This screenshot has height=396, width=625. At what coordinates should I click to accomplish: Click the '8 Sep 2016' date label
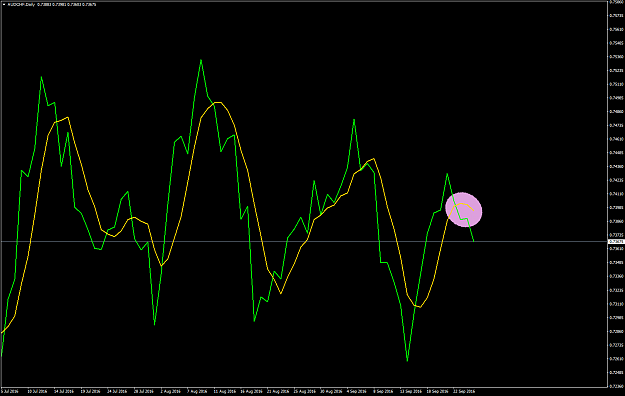[x=383, y=392]
